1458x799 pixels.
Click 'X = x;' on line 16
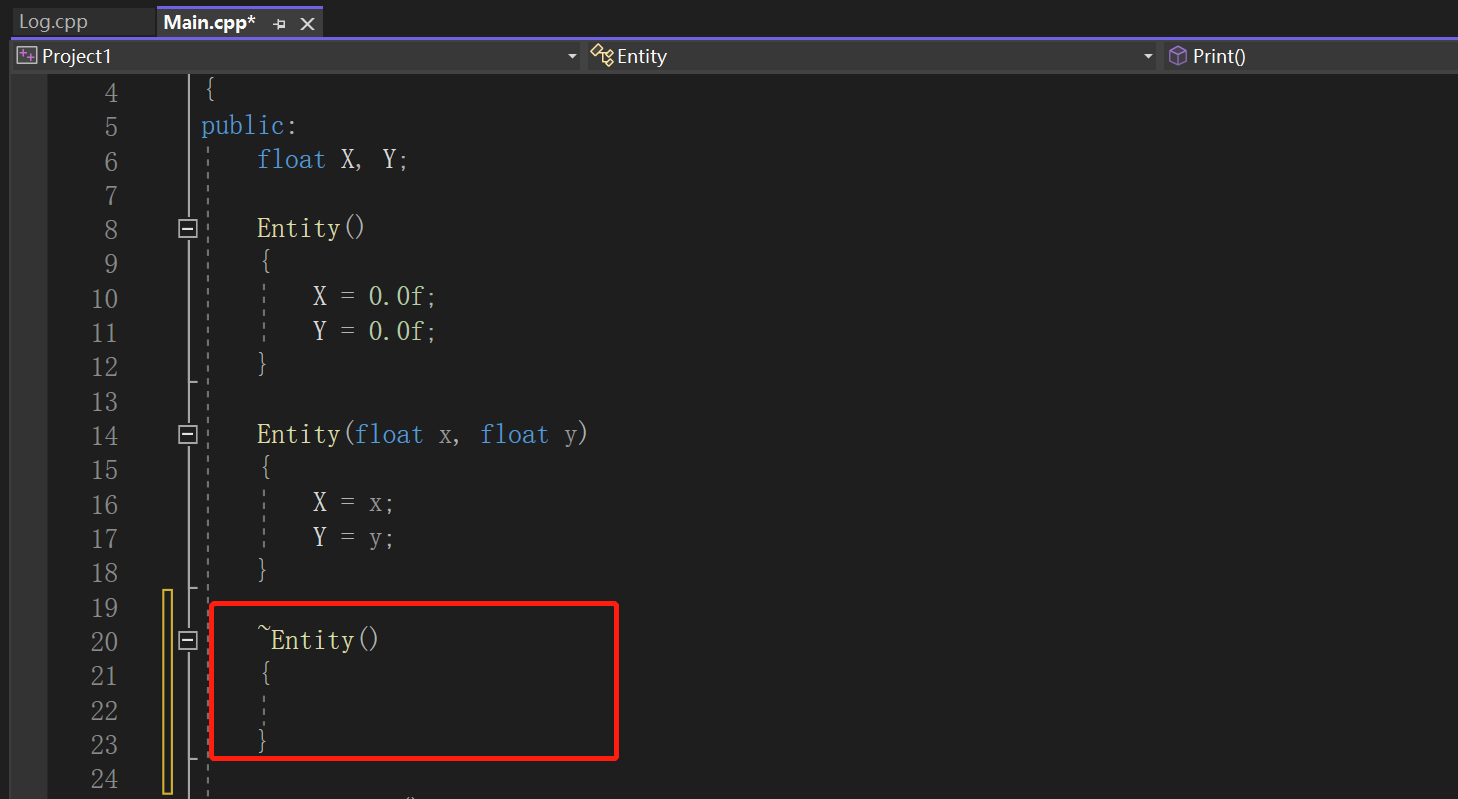[354, 503]
